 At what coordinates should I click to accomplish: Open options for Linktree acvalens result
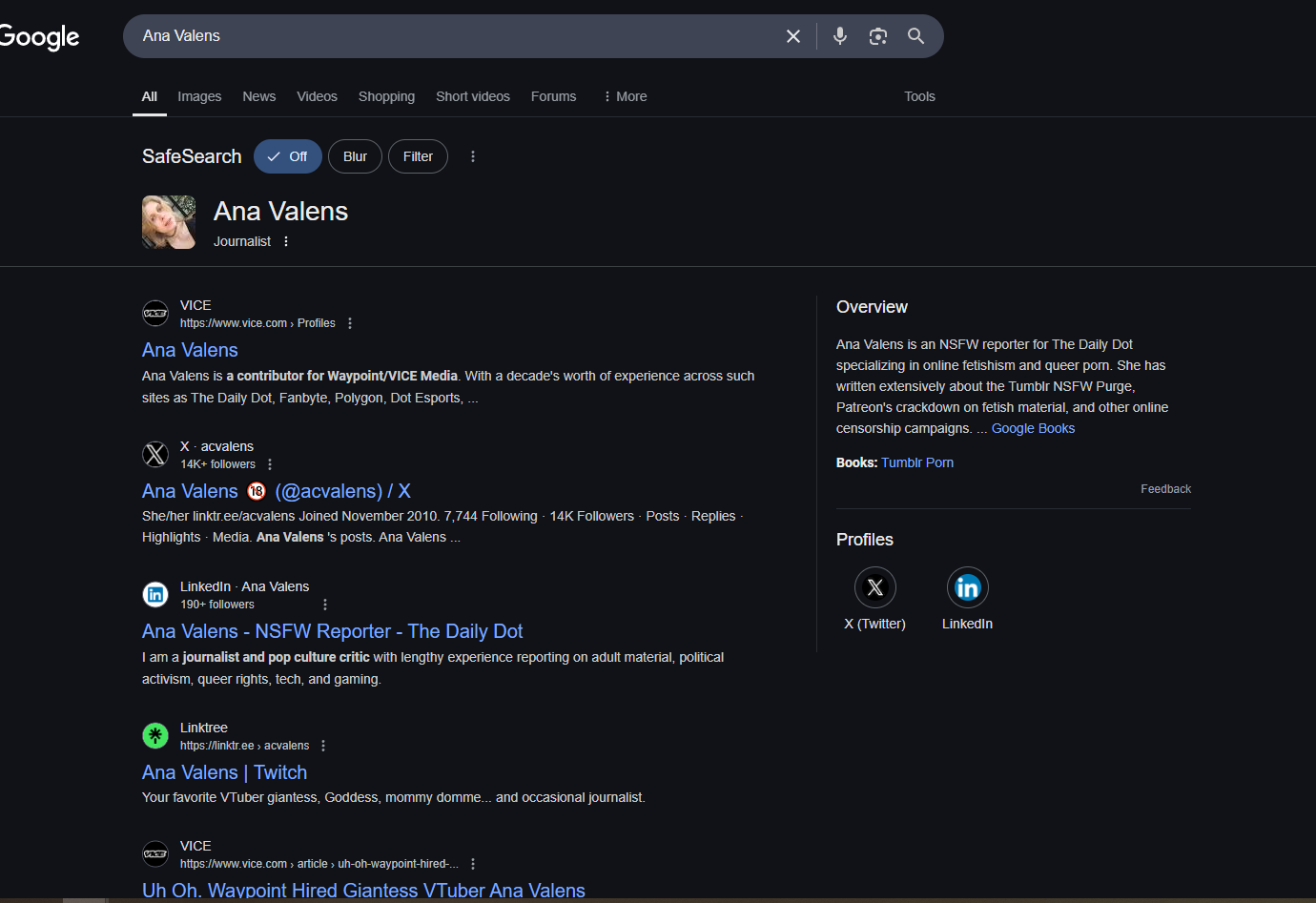[x=323, y=746]
